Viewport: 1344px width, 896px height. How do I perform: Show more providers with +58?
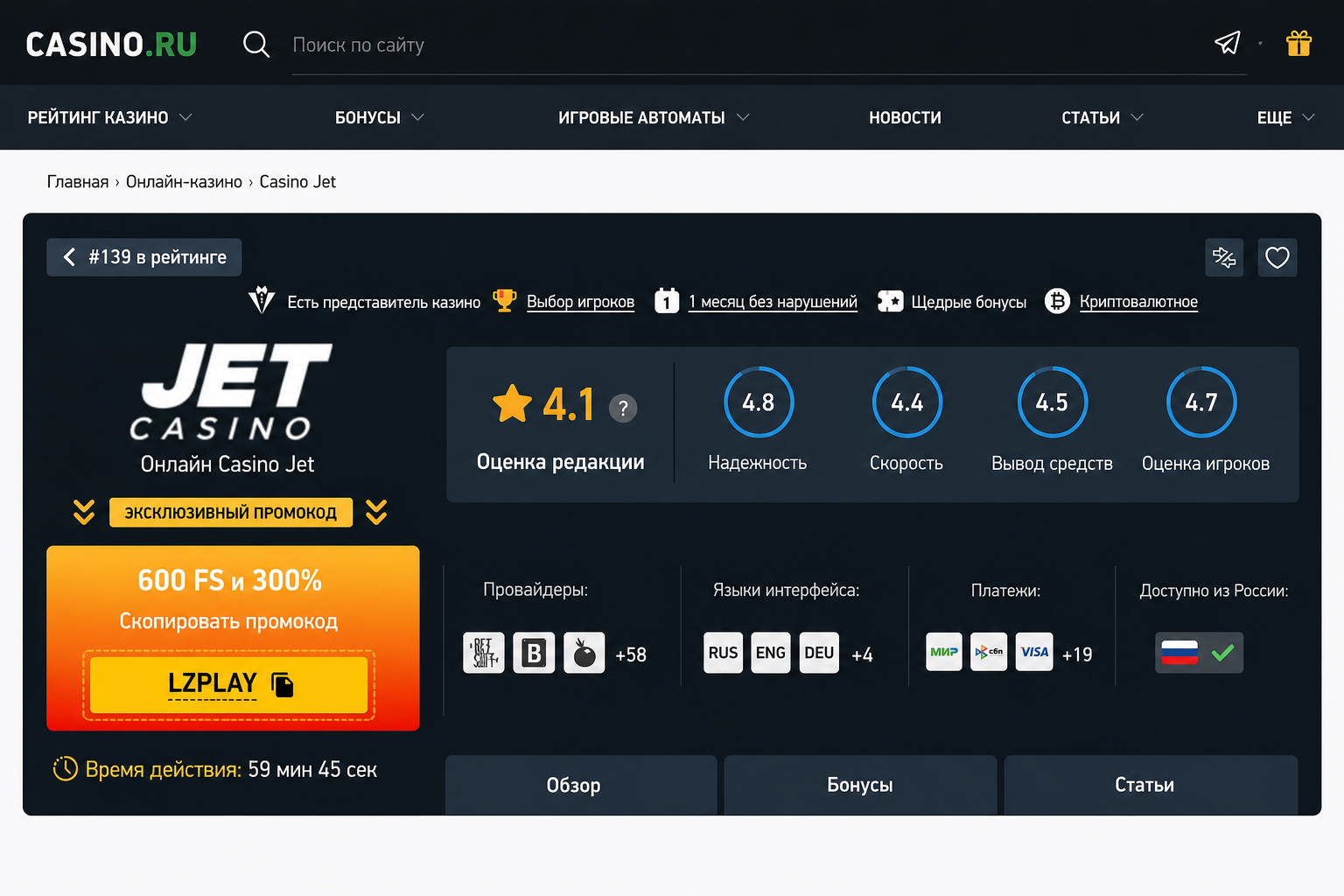[630, 654]
